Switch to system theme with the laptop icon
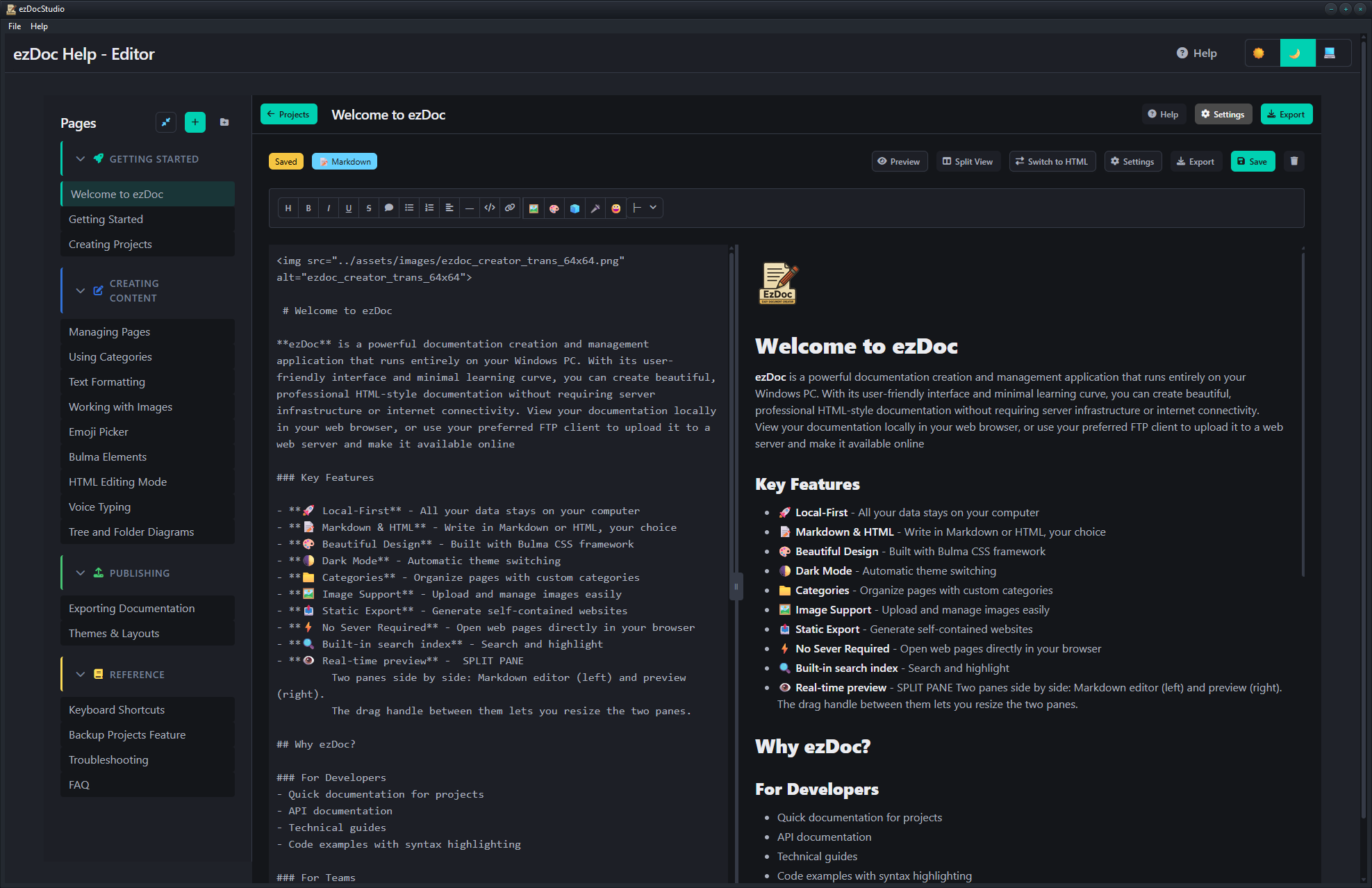The width and height of the screenshot is (1372, 888). 1334,53
